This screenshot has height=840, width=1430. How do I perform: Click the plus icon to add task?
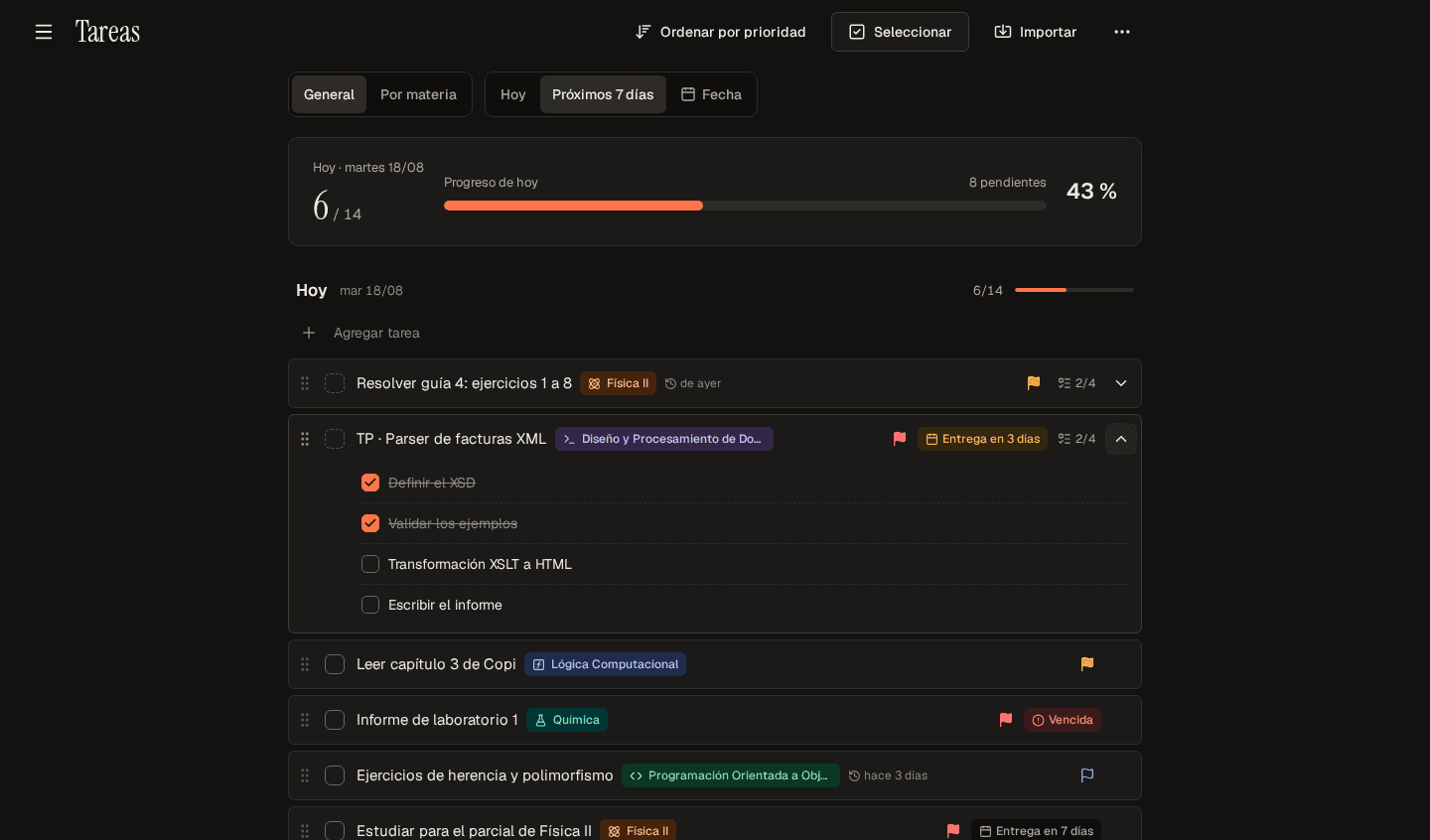pyautogui.click(x=309, y=333)
